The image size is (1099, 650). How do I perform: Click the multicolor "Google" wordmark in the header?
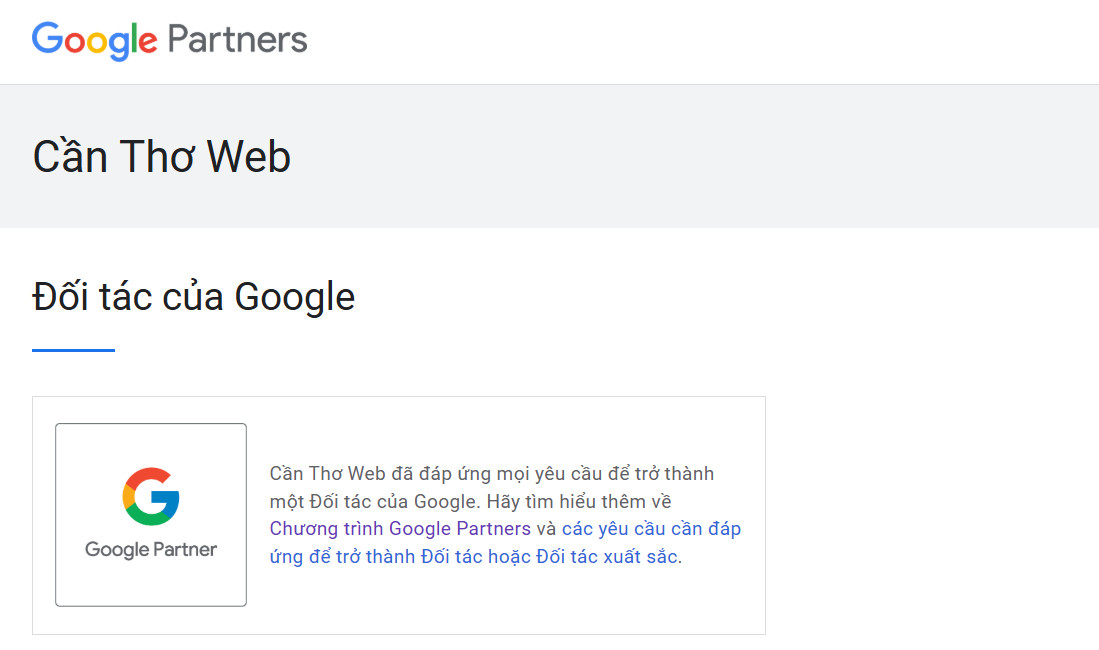click(95, 40)
